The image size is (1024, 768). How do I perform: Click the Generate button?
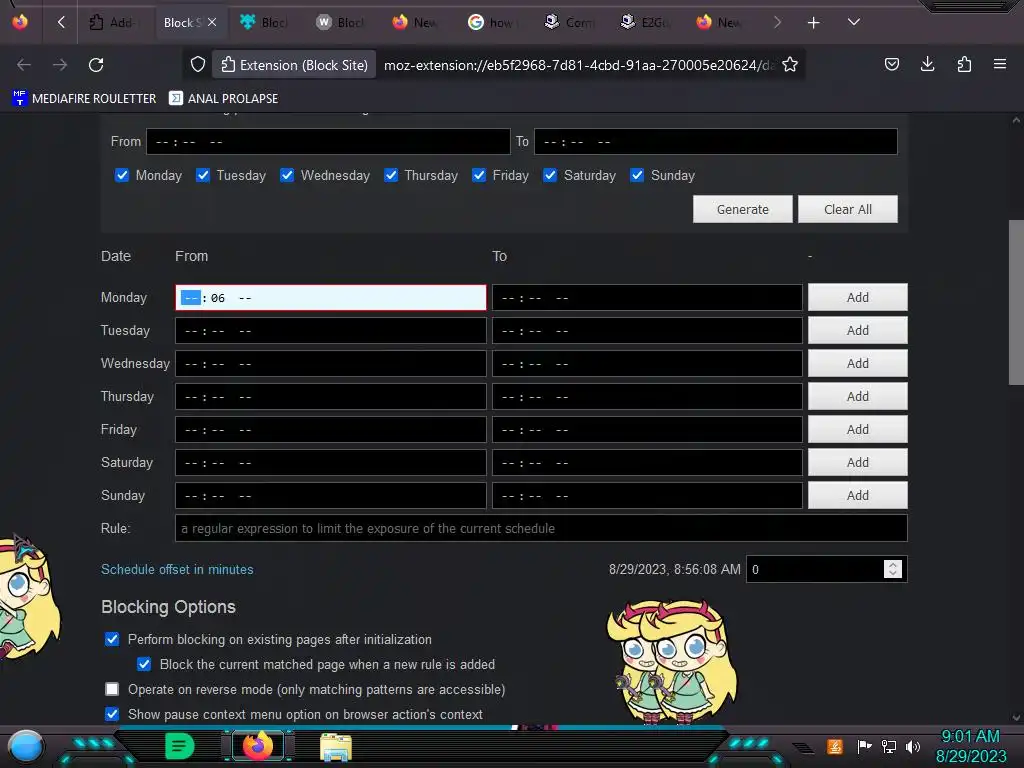click(743, 209)
